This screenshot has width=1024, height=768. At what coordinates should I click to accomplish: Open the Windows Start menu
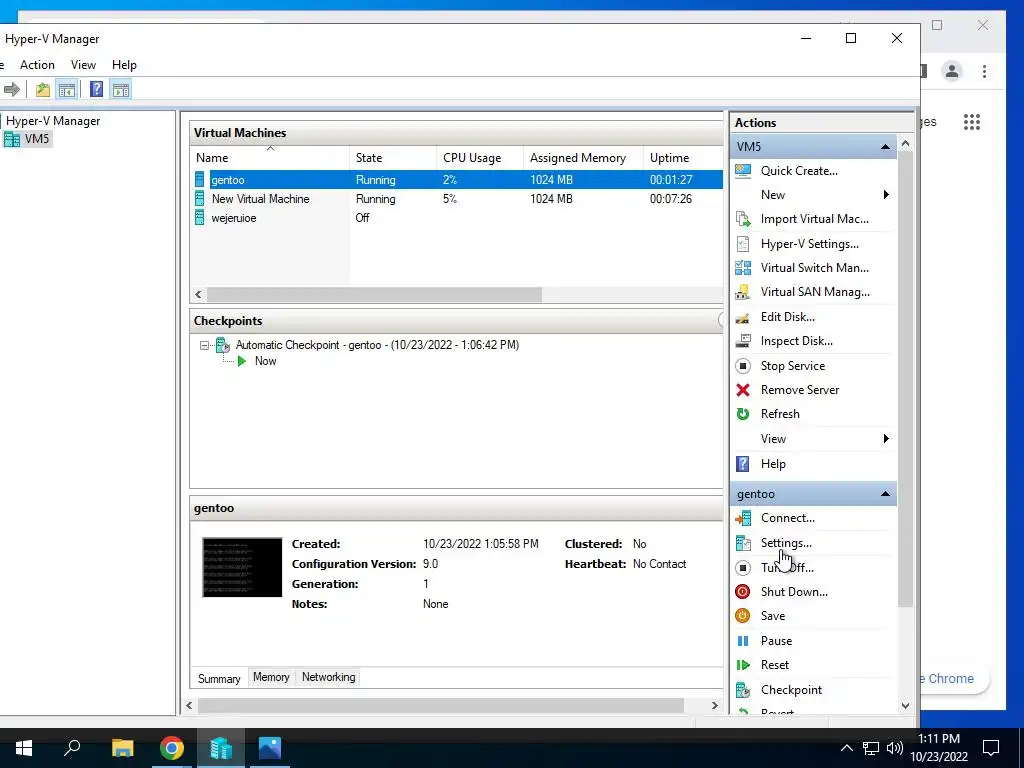pos(24,748)
